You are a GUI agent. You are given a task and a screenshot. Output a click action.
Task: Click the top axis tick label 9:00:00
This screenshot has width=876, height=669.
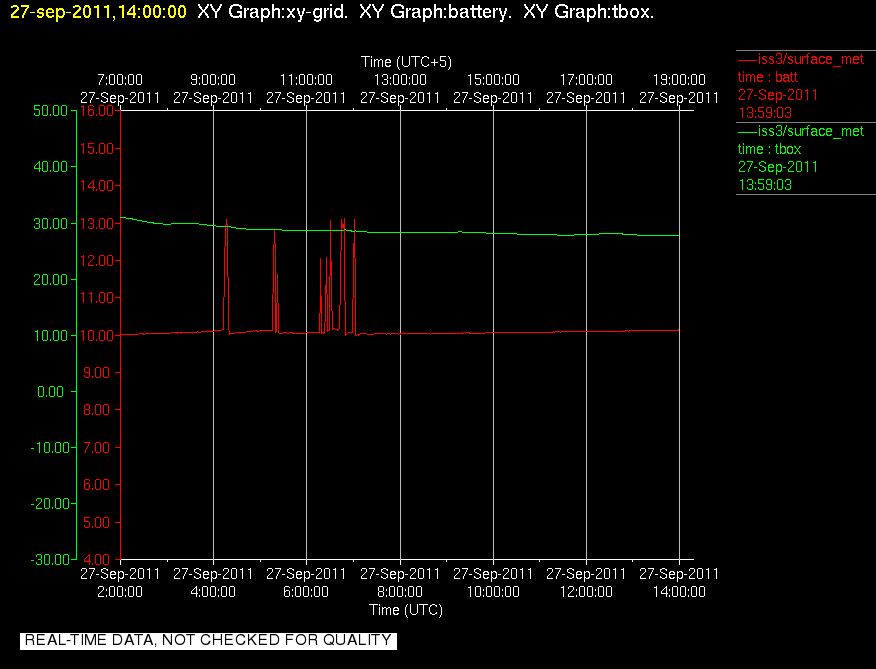(x=213, y=80)
